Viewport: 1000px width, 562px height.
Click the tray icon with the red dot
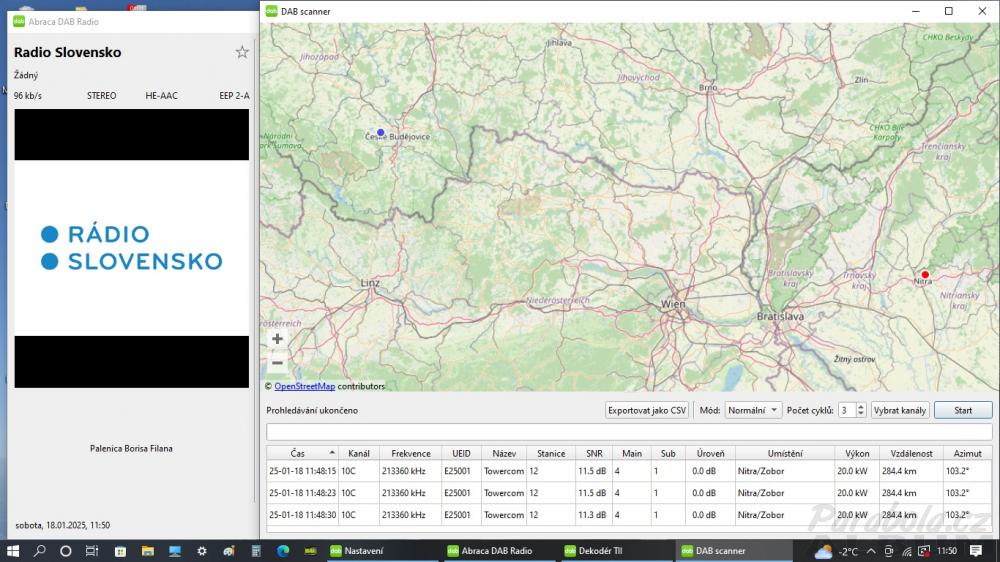tap(923, 551)
